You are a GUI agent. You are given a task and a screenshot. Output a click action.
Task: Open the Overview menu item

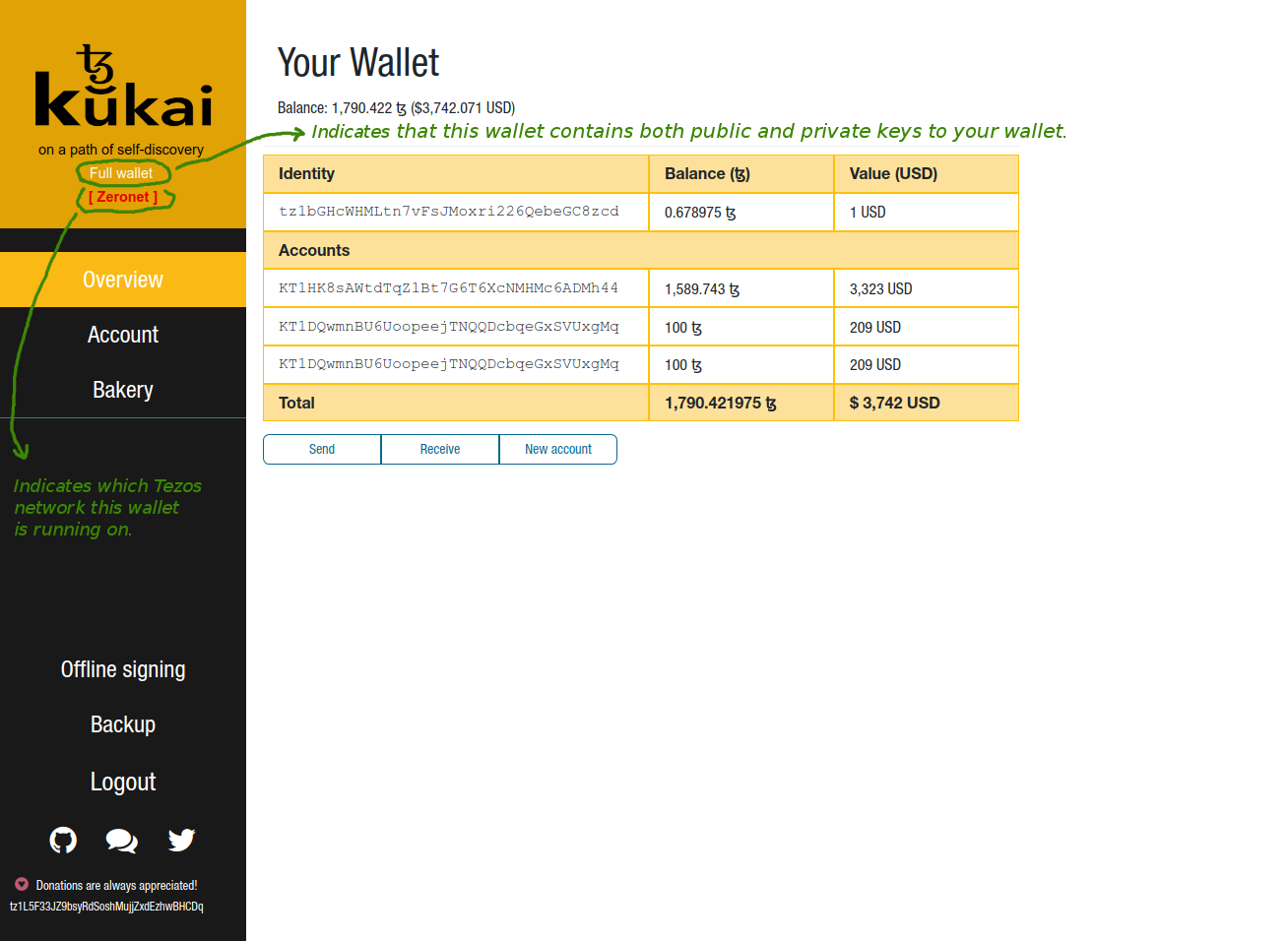(123, 280)
